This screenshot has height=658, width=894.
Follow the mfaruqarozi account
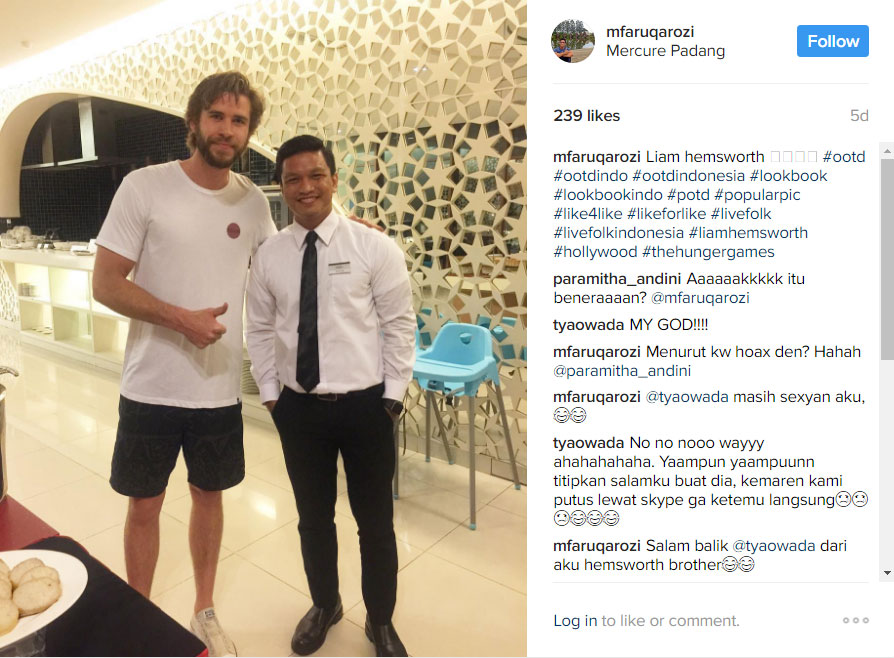click(832, 41)
